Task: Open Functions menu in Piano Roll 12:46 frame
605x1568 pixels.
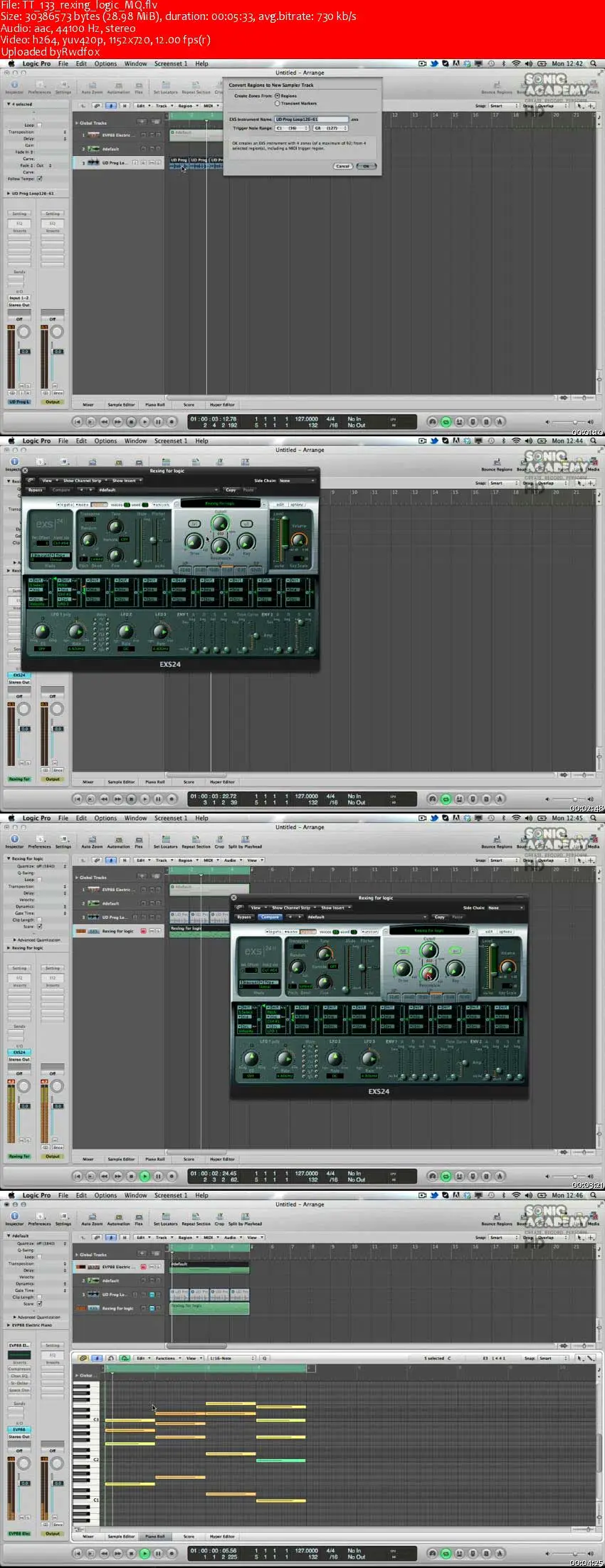Action: pos(167,1358)
